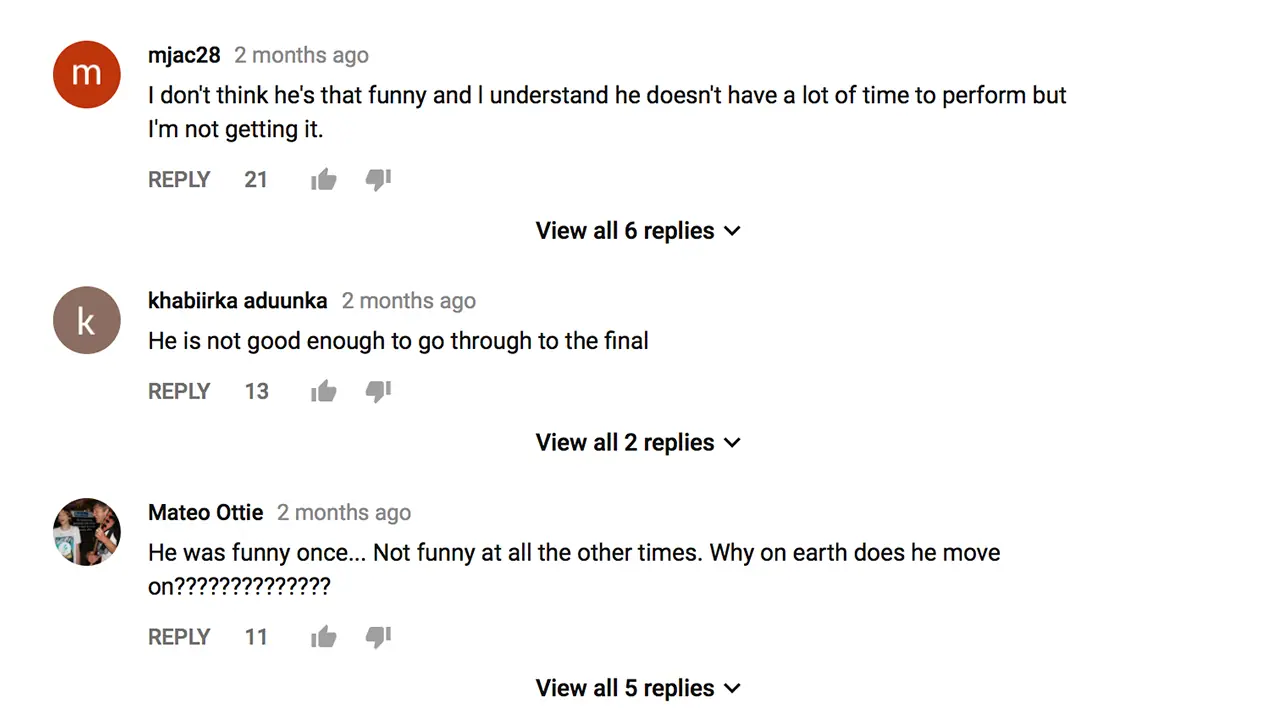1280x720 pixels.
Task: Expand View all 2 replies
Action: [x=638, y=443]
